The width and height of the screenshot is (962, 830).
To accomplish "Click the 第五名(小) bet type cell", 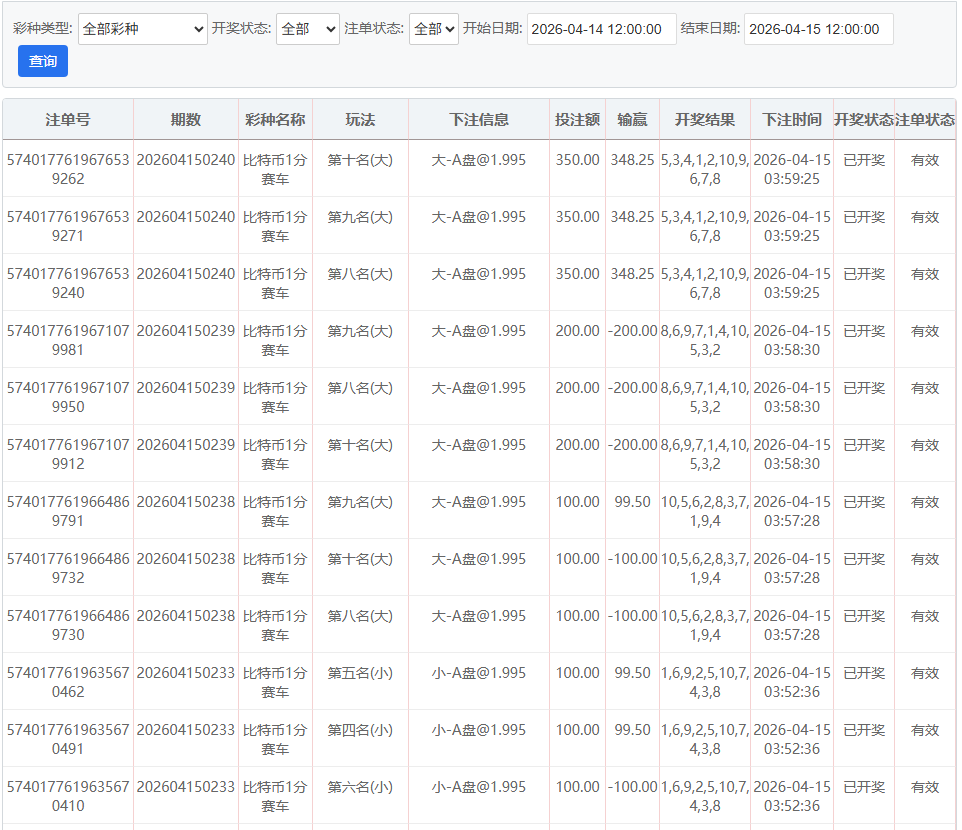I will point(360,673).
